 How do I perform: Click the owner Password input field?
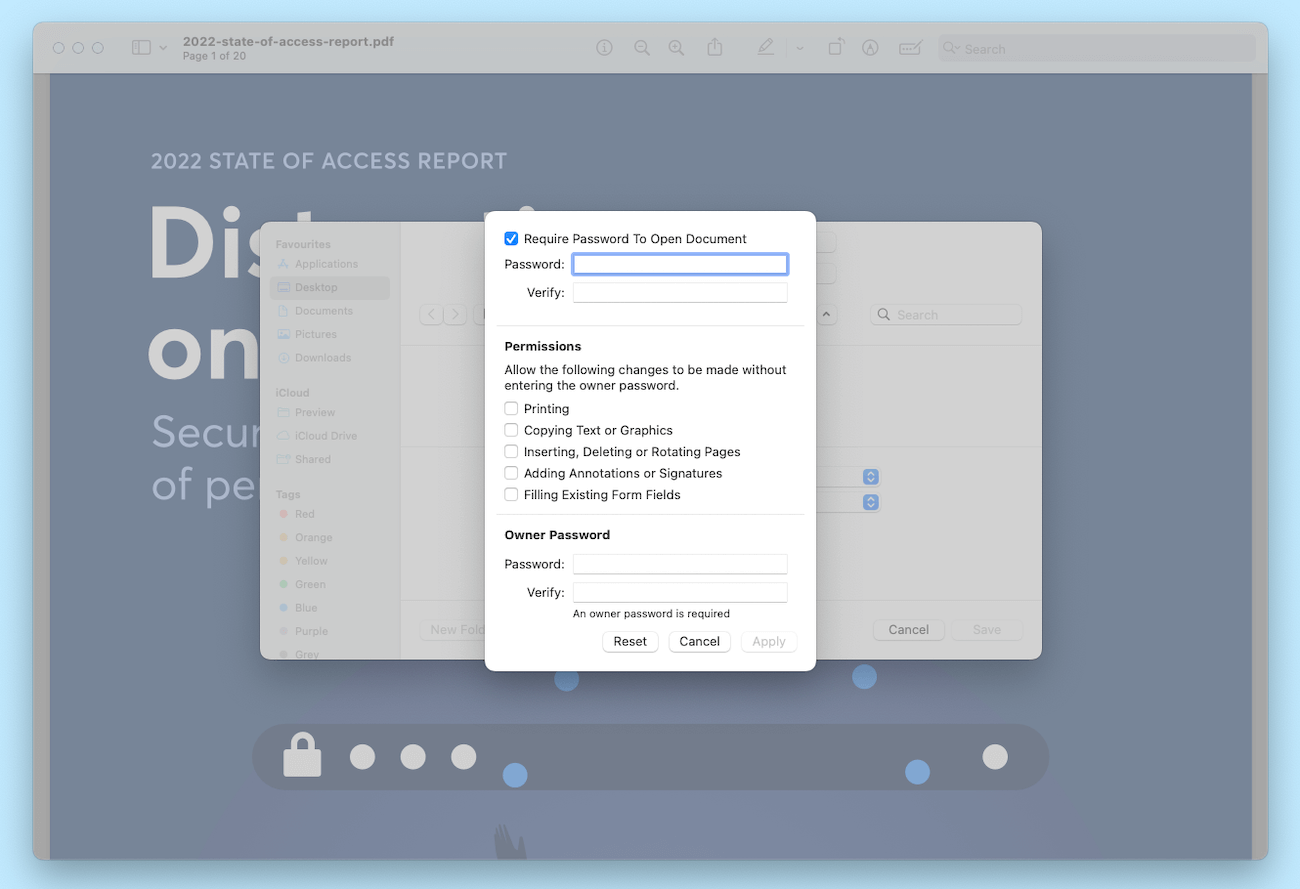679,563
